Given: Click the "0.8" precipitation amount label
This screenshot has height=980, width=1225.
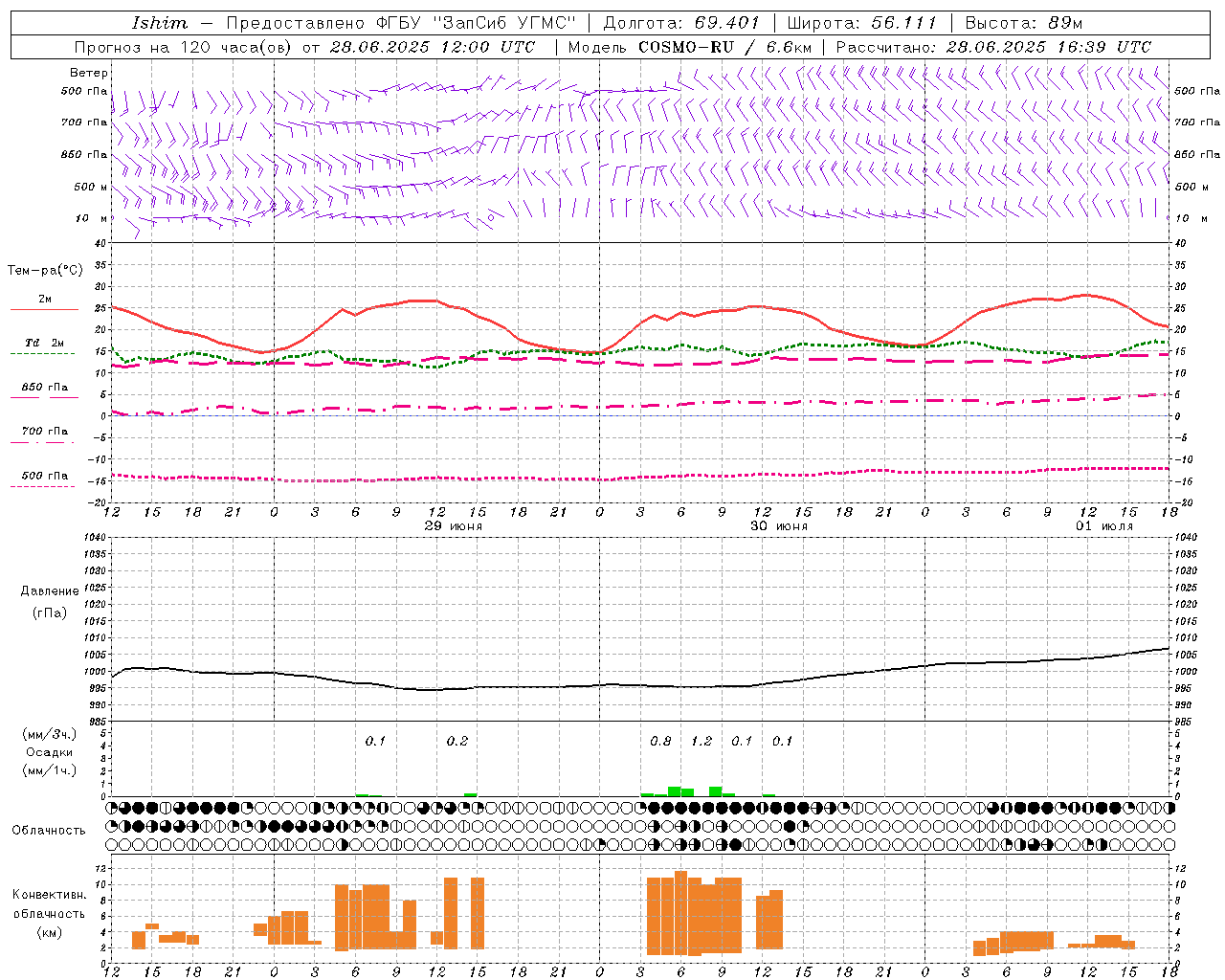Looking at the screenshot, I should 660,741.
